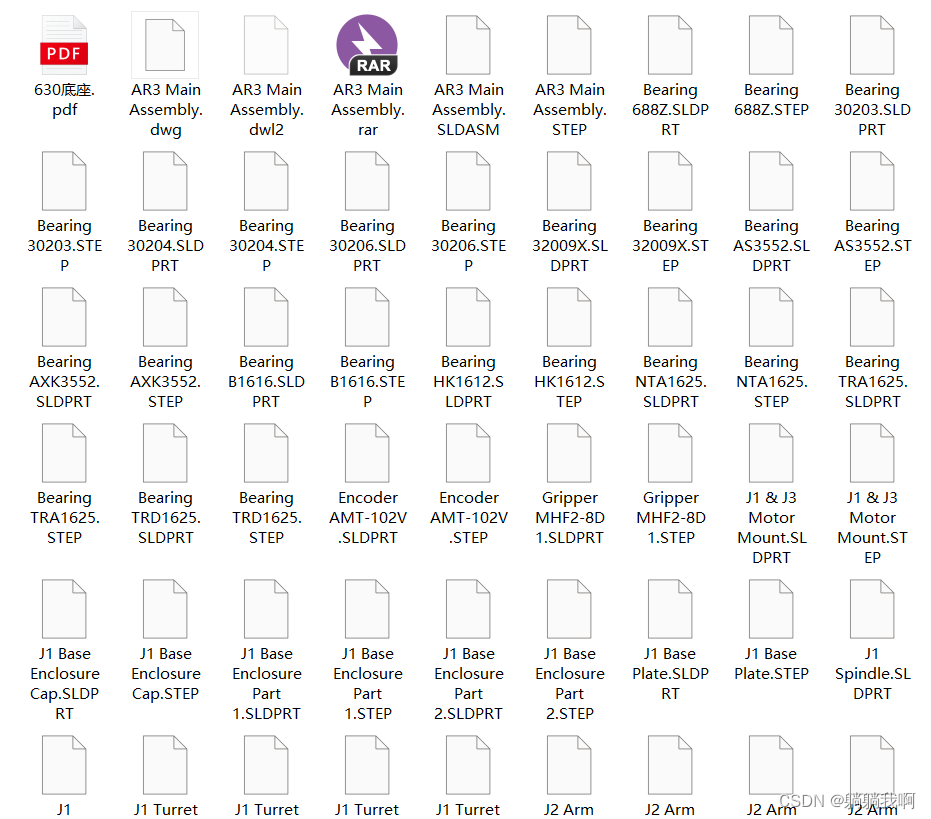Select the J1 Base Enclosure Part 1.SLDPRT icon

[266, 609]
